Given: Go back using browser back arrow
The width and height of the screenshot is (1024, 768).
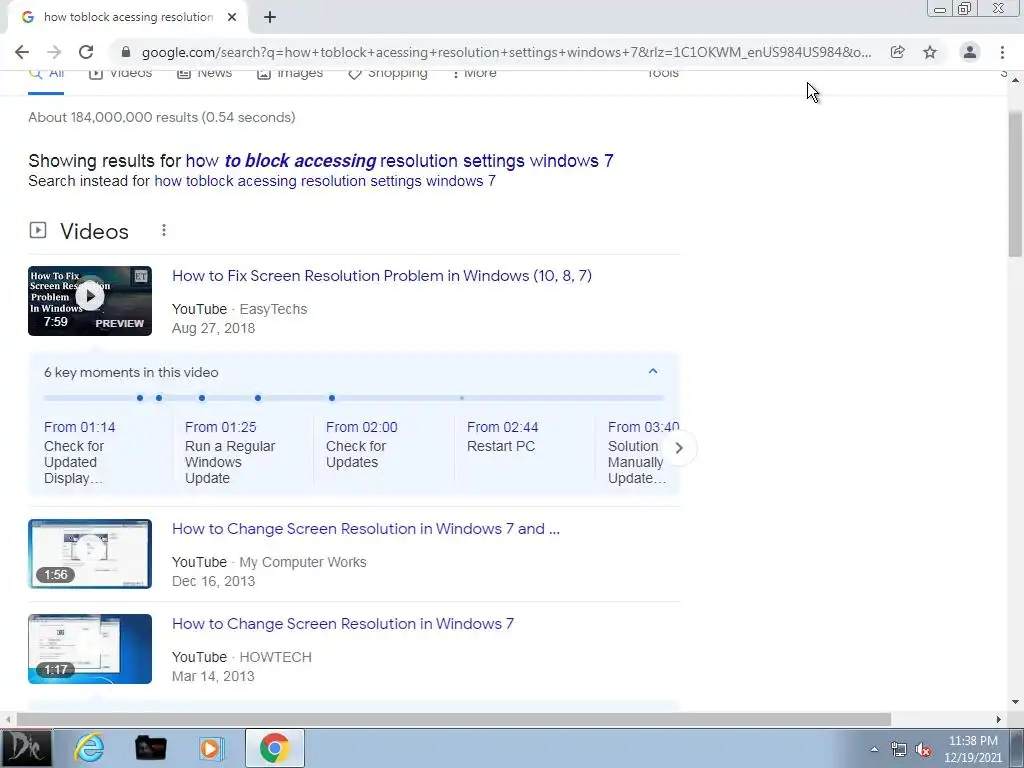Looking at the screenshot, I should (22, 52).
